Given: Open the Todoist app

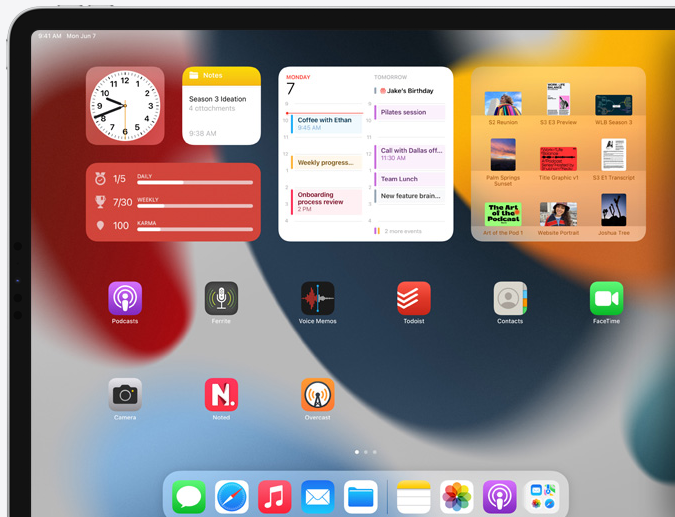Looking at the screenshot, I should tap(413, 298).
